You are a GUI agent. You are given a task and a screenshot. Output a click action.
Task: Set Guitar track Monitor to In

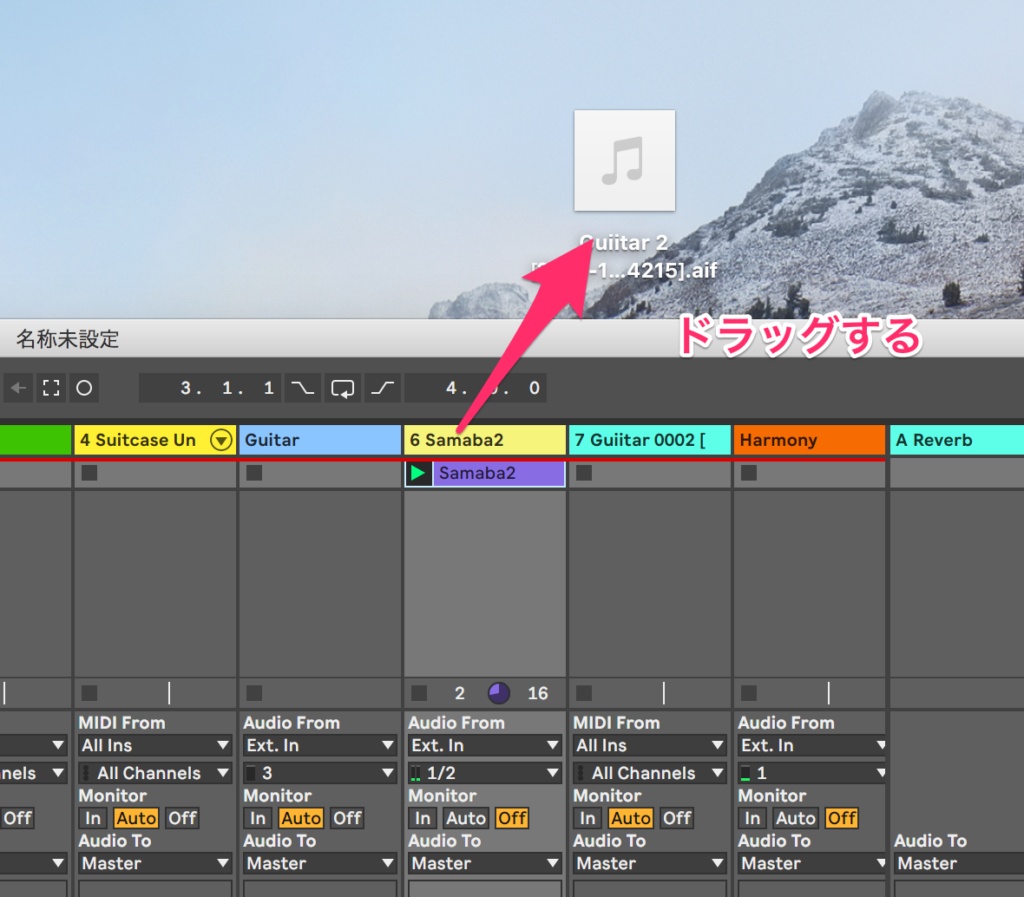[258, 818]
